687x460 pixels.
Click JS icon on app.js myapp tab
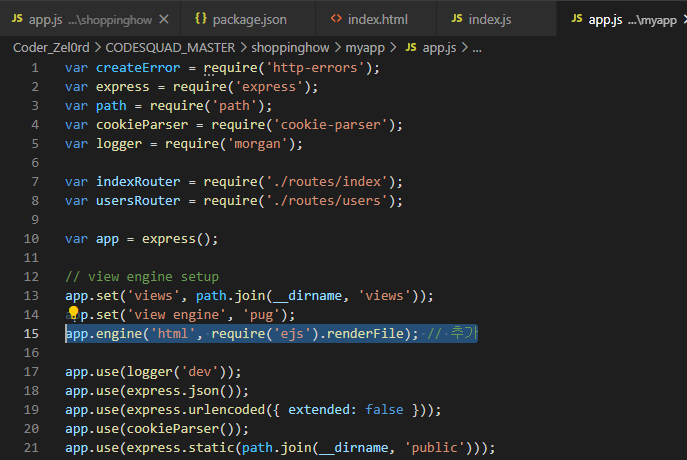(x=577, y=19)
